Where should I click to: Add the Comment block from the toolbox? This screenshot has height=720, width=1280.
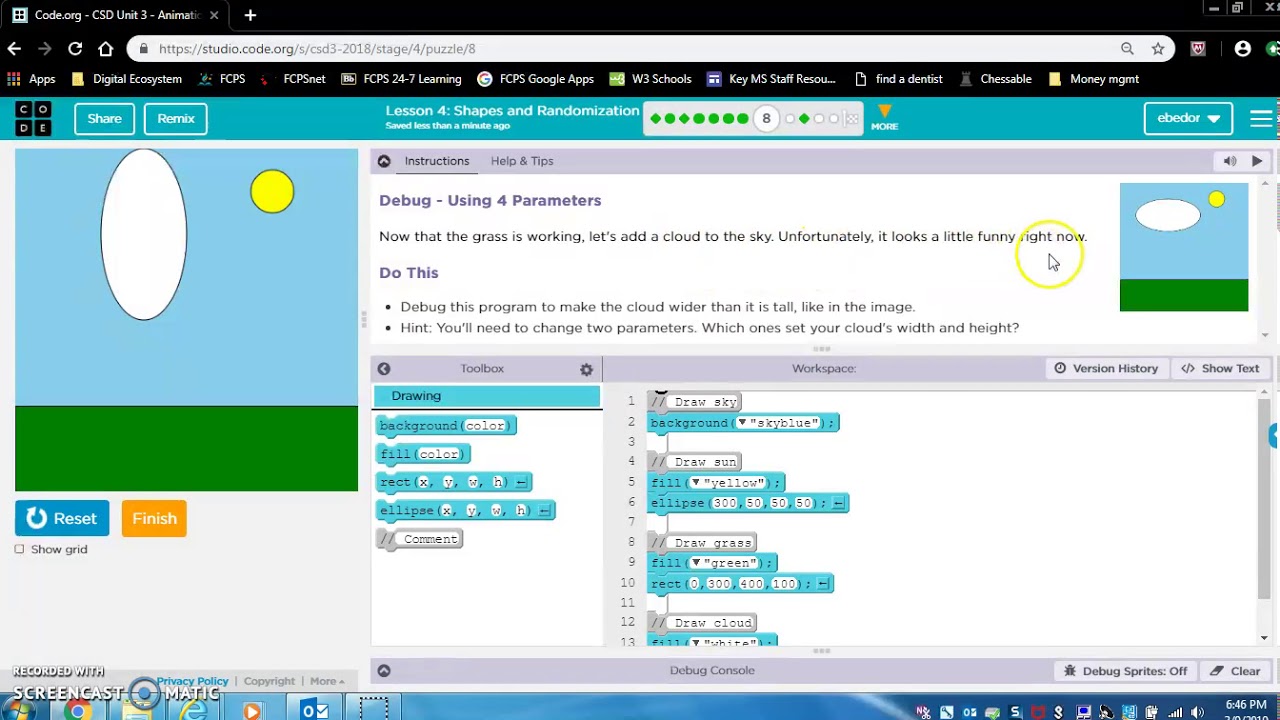coord(420,539)
